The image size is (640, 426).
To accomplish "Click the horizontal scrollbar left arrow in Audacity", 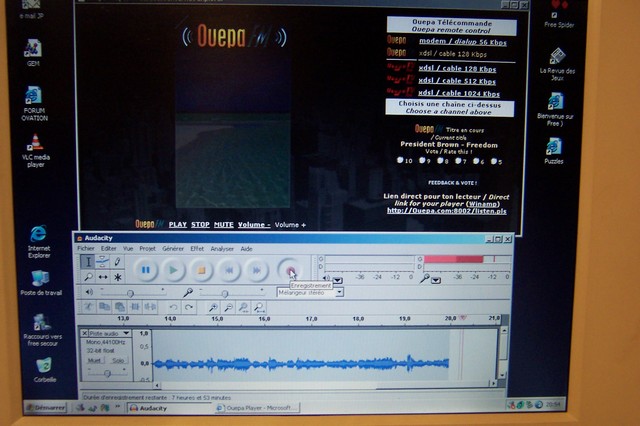I will tap(157, 385).
